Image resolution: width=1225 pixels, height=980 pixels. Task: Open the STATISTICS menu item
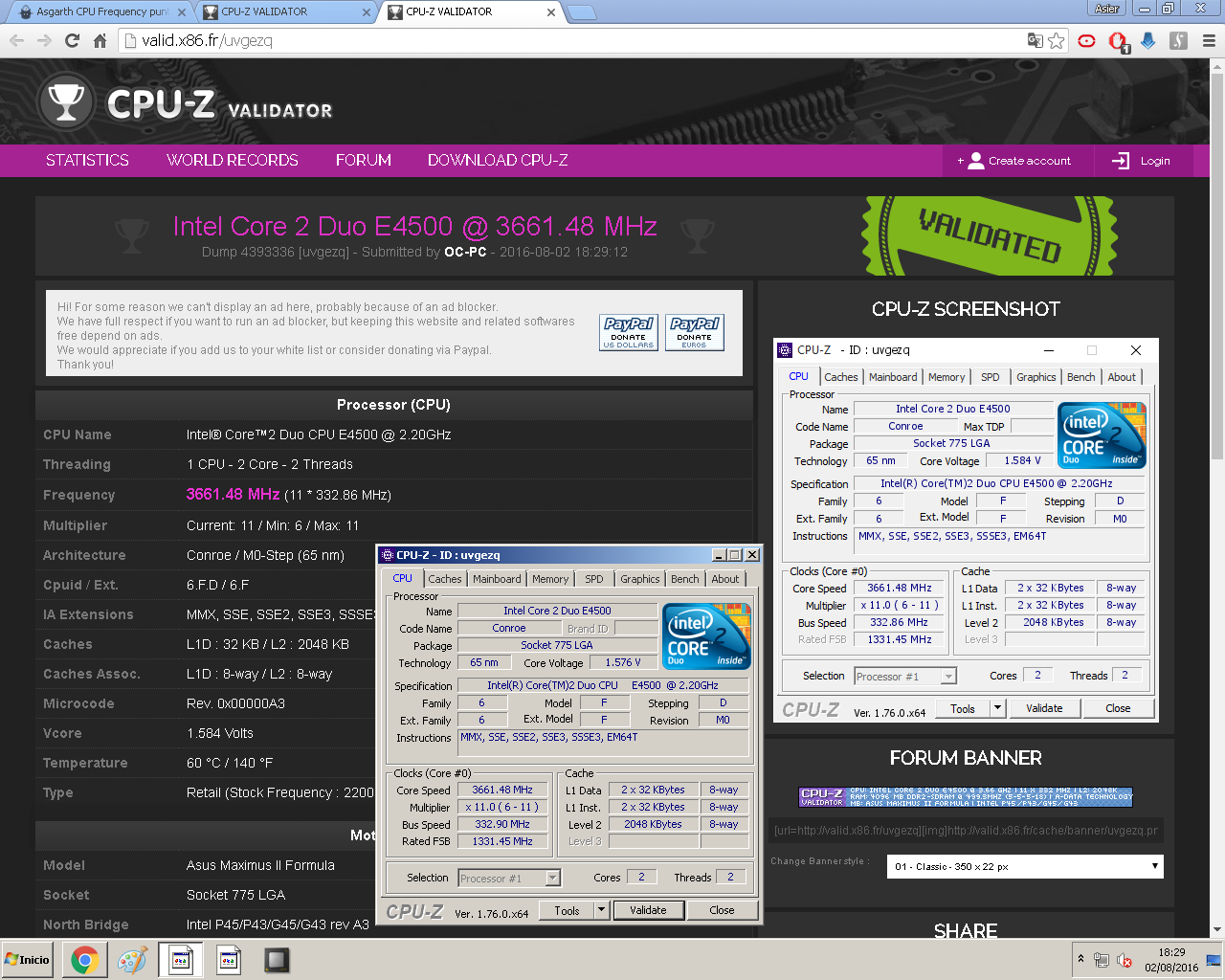click(87, 160)
